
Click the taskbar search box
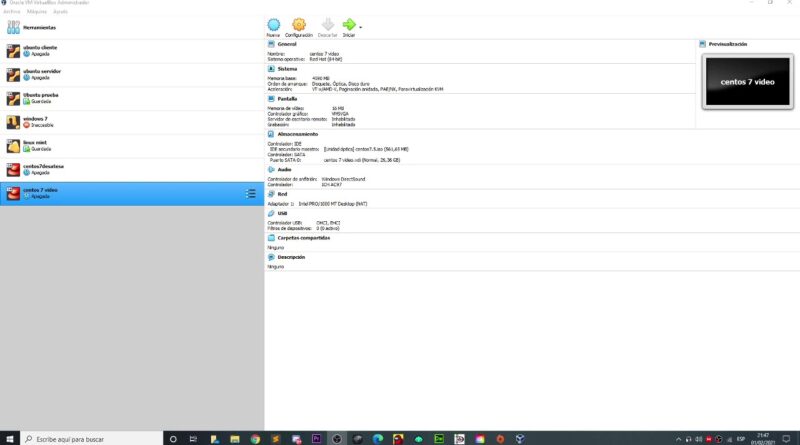coord(92,439)
